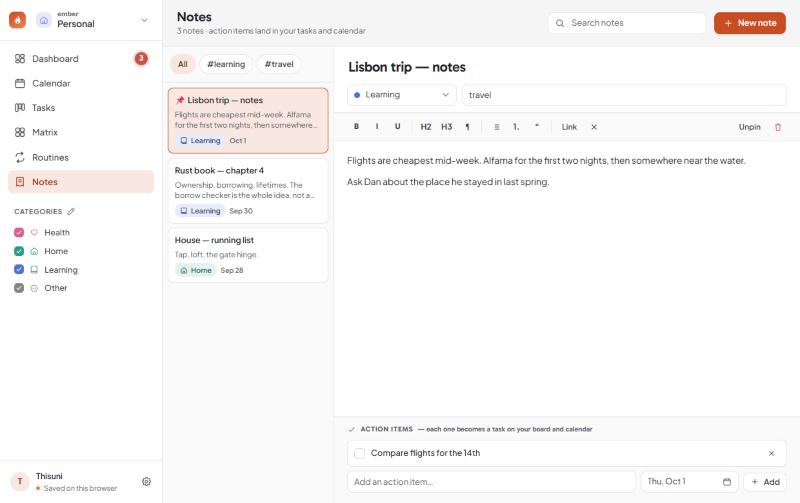
Task: Click the search magnifier icon
Action: point(560,23)
